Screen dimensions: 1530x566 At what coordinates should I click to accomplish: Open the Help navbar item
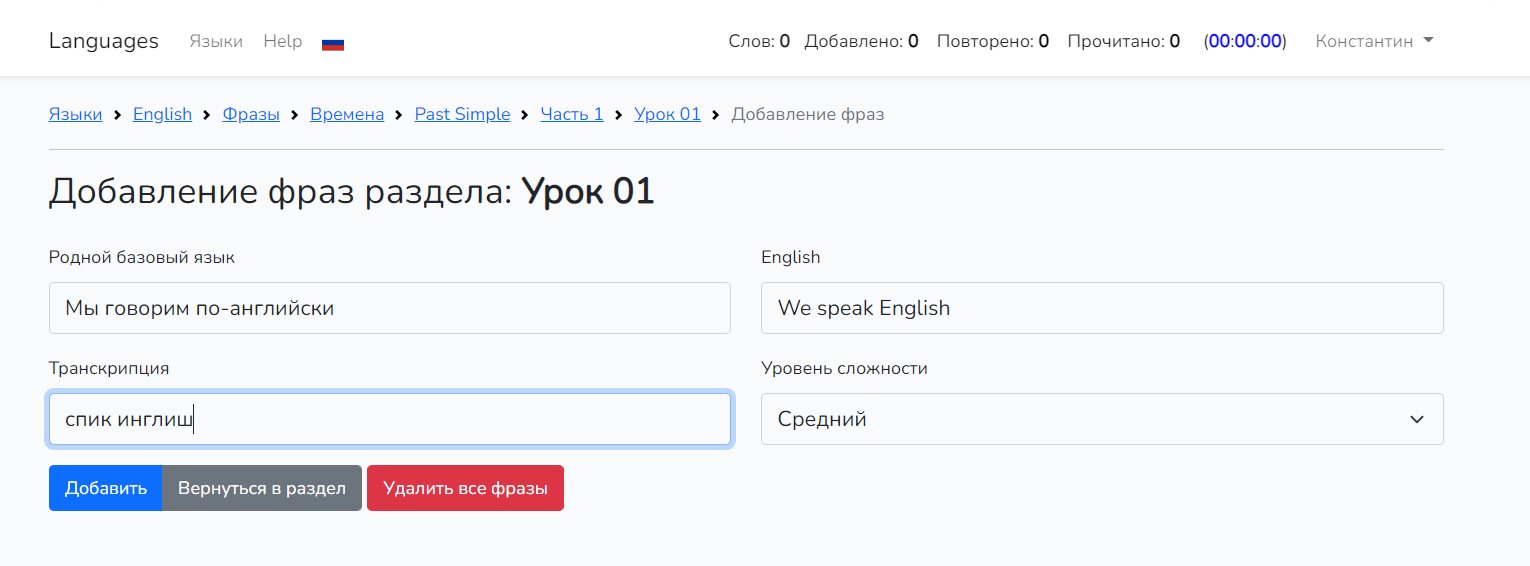[283, 41]
